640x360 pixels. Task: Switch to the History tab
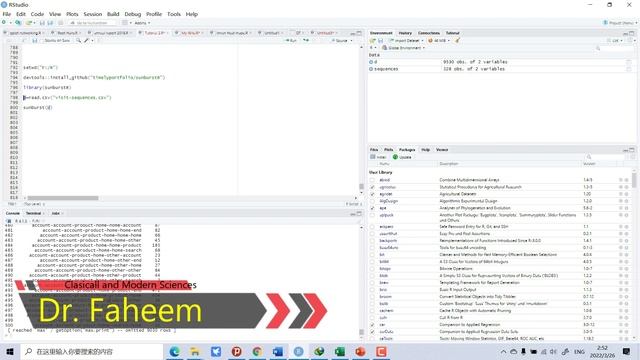(x=405, y=33)
